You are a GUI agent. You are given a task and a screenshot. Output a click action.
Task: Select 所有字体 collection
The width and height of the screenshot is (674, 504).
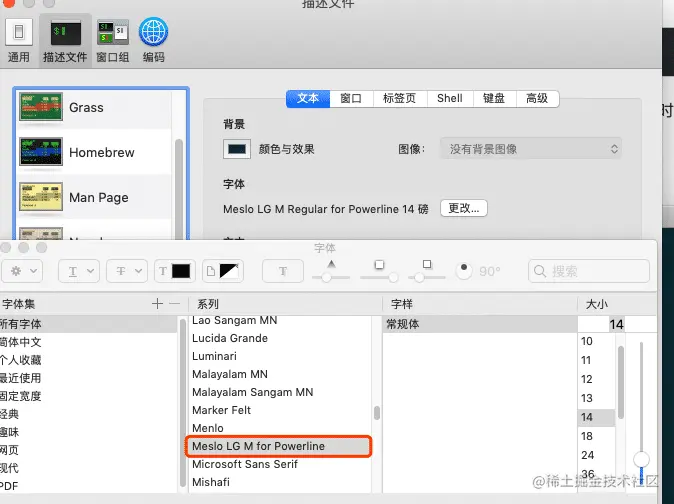88,324
